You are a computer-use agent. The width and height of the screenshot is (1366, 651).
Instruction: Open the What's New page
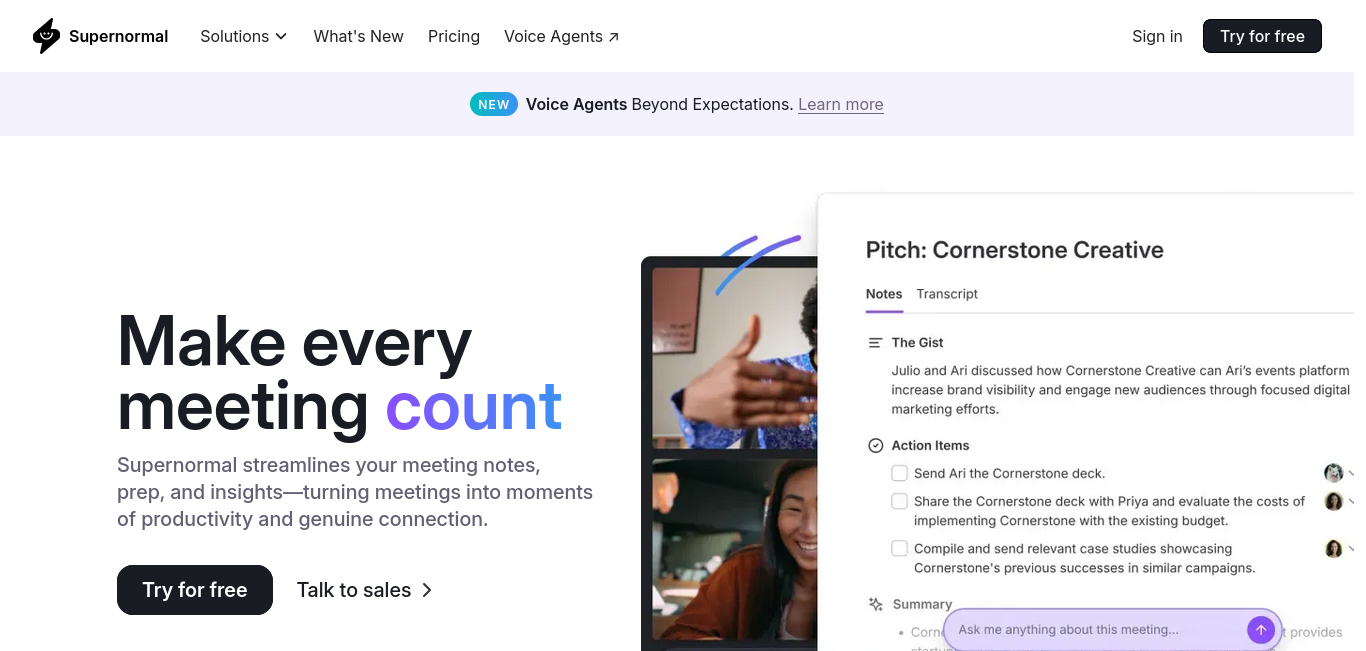click(358, 36)
